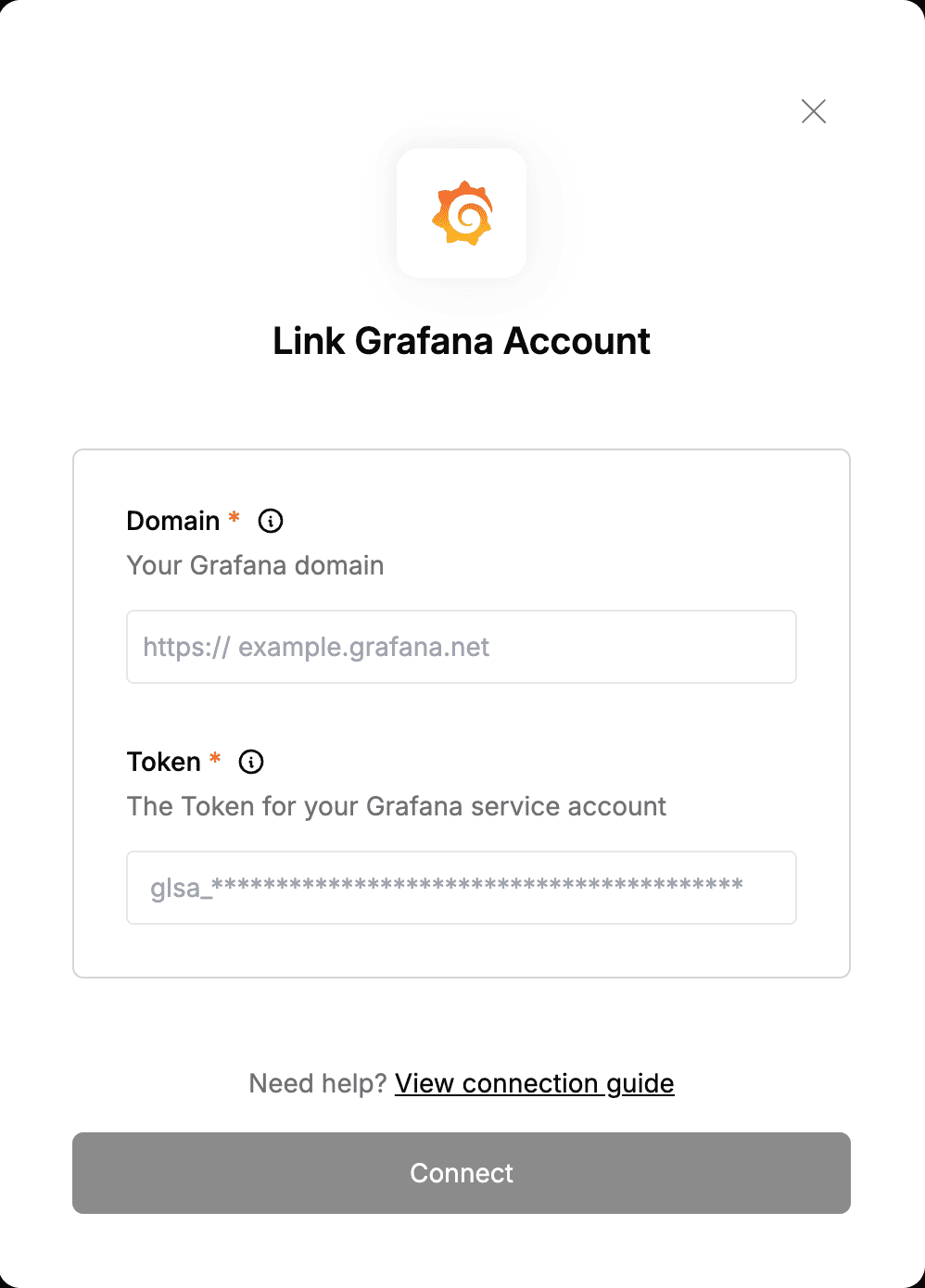The image size is (925, 1288).
Task: Select the Token label text
Action: pos(164,762)
